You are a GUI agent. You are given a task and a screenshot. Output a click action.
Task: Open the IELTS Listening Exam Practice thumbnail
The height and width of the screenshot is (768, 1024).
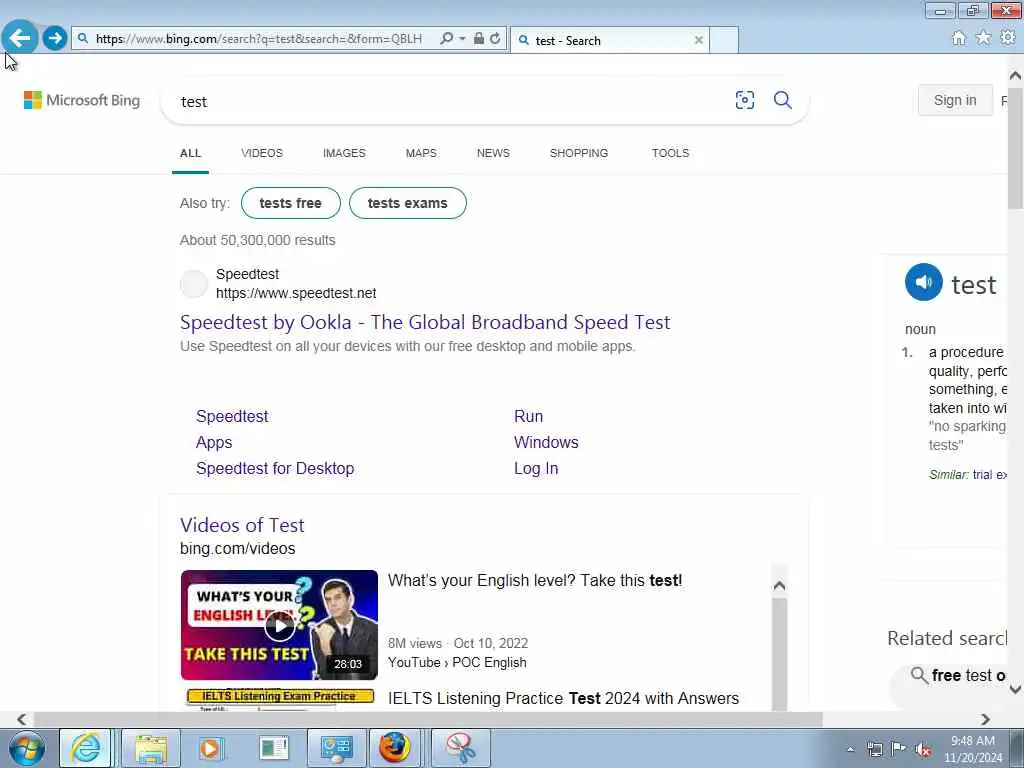click(x=279, y=699)
